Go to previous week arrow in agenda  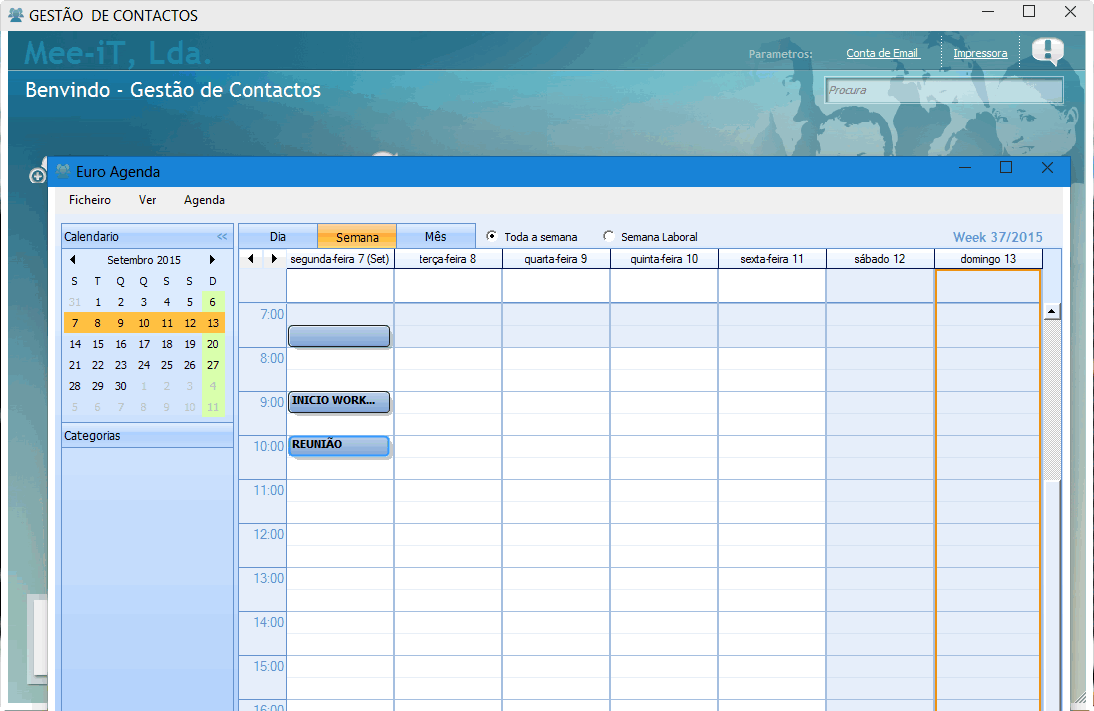(x=251, y=259)
